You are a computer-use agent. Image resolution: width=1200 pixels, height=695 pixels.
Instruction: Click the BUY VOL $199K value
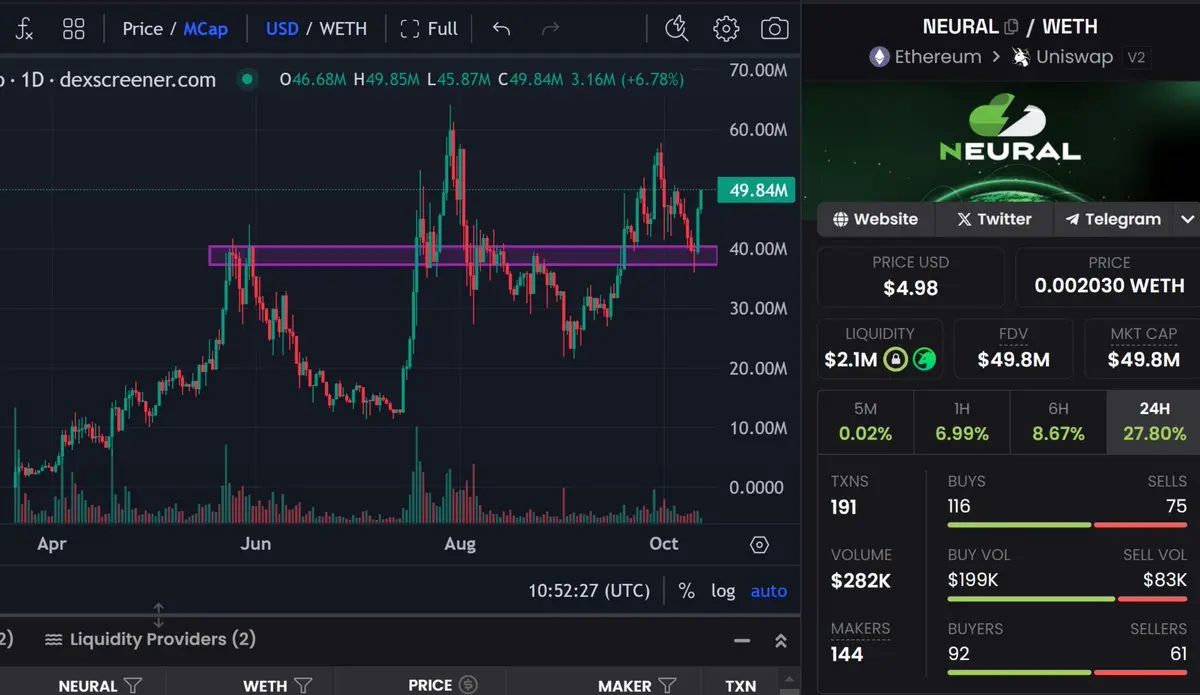[972, 579]
